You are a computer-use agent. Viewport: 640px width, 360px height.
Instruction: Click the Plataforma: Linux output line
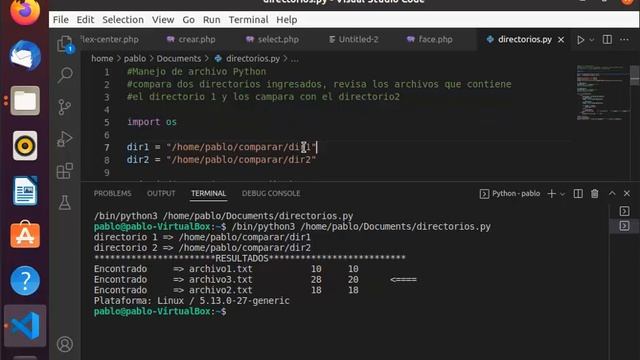coord(191,301)
